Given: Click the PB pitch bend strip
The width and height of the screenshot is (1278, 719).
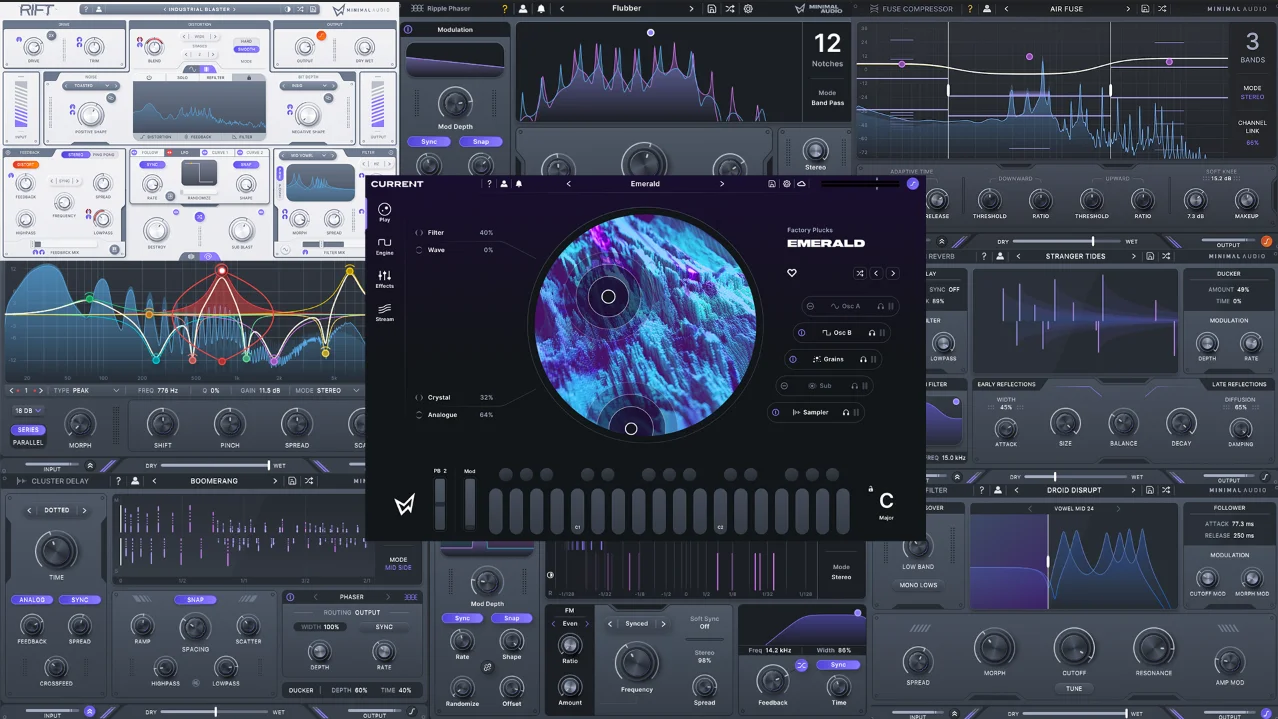Looking at the screenshot, I should [440, 504].
